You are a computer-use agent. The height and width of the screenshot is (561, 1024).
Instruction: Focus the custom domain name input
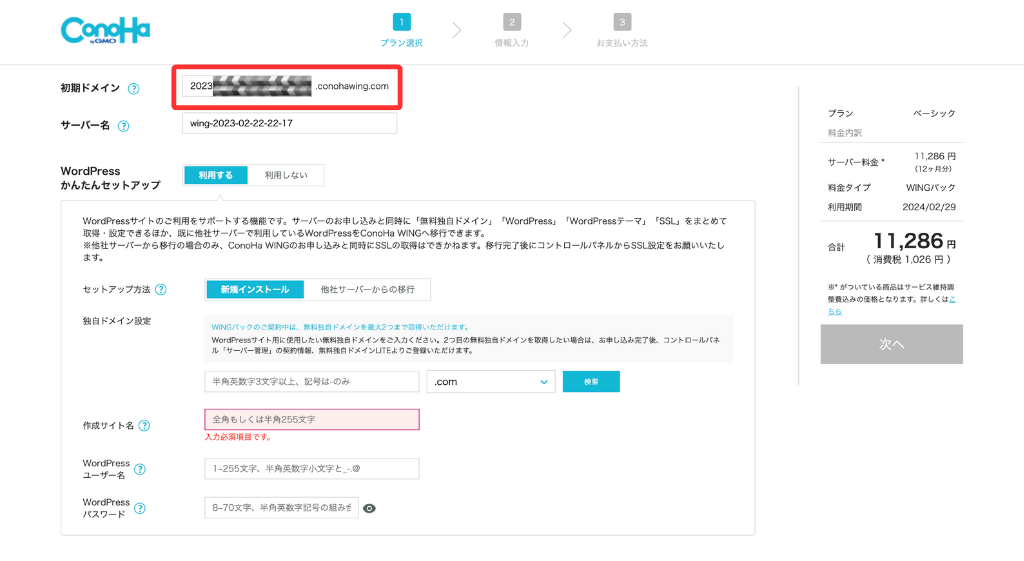pos(312,381)
